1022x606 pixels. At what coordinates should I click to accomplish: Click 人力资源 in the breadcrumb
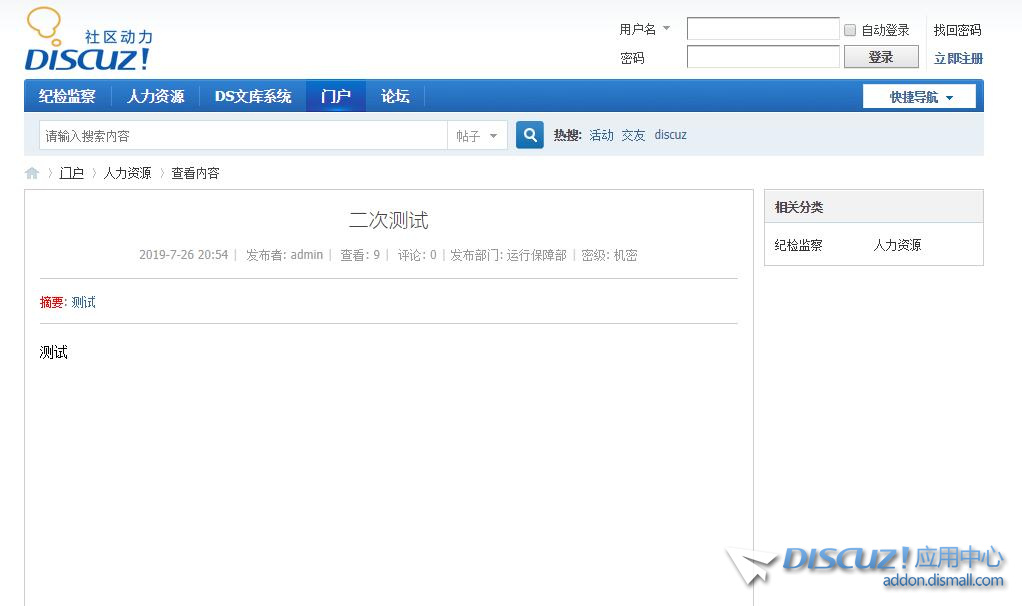point(127,173)
